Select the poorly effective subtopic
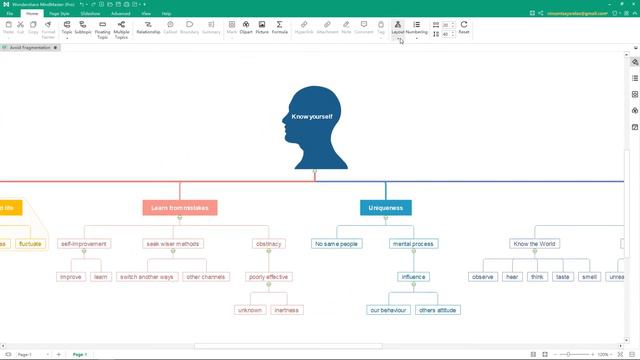This screenshot has height=360, width=640. pyautogui.click(x=269, y=277)
